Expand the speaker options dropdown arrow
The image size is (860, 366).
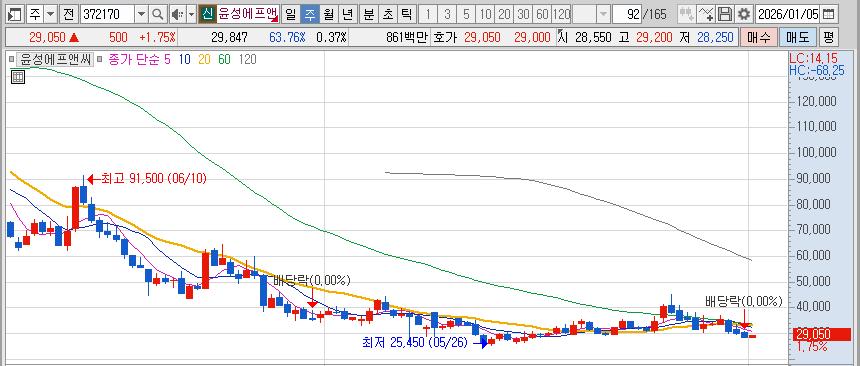coord(191,14)
